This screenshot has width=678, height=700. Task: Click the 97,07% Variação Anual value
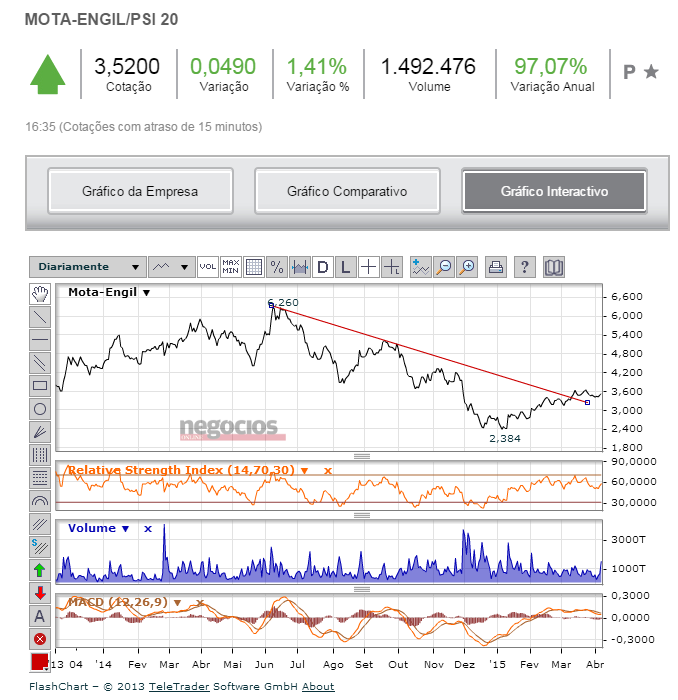pos(551,67)
